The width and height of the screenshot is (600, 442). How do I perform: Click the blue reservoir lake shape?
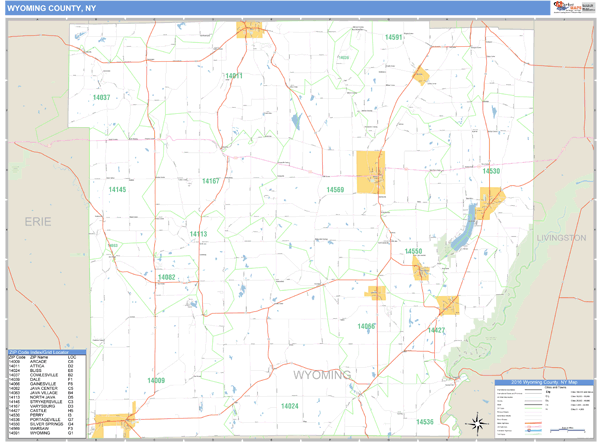pos(463,229)
